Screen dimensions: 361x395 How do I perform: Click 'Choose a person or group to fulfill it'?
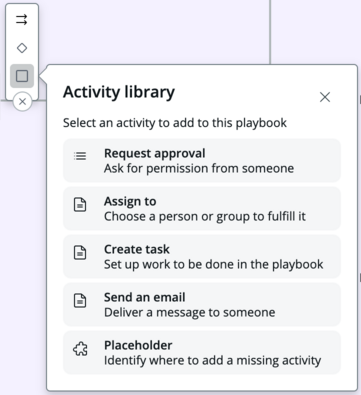point(205,216)
